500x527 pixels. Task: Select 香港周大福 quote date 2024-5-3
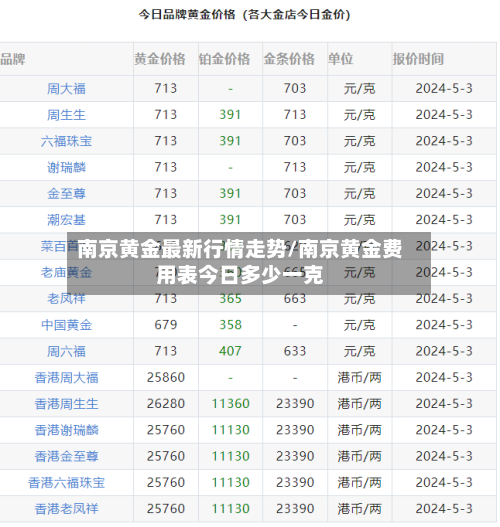tap(444, 377)
